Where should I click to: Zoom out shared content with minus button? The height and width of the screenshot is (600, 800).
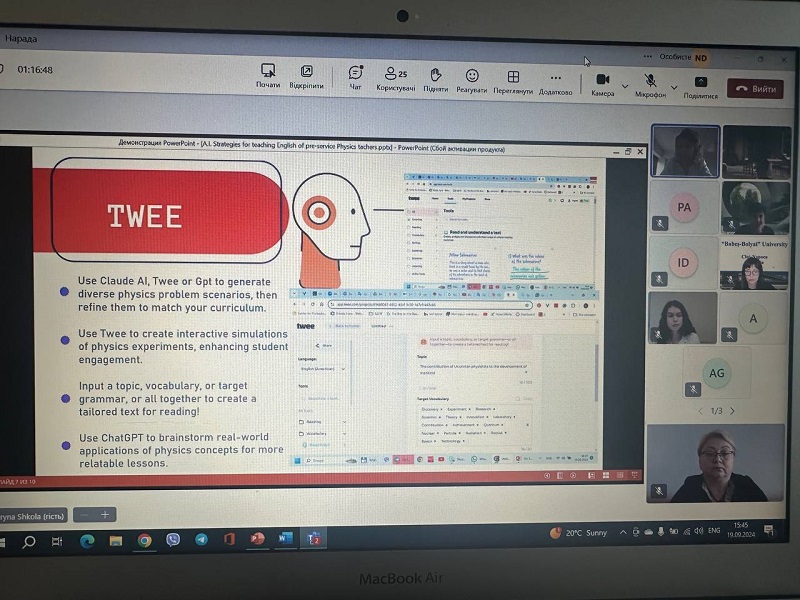click(85, 514)
